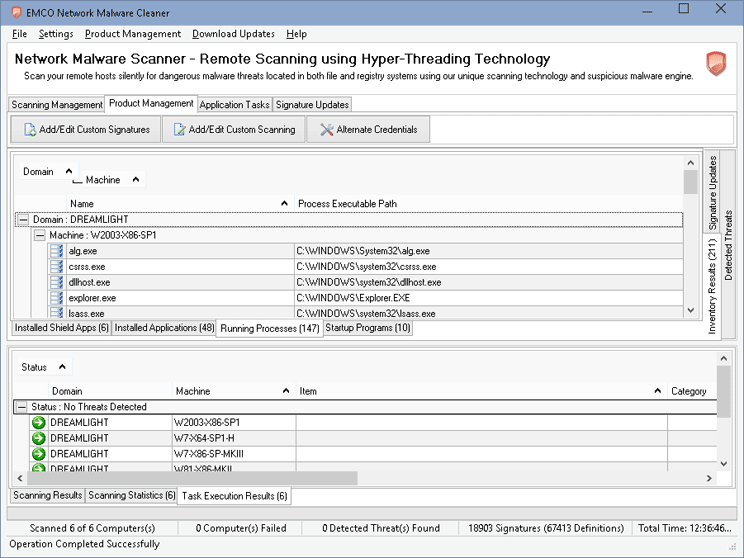
Task: Switch to the Scanning Results tab
Action: pos(47,495)
